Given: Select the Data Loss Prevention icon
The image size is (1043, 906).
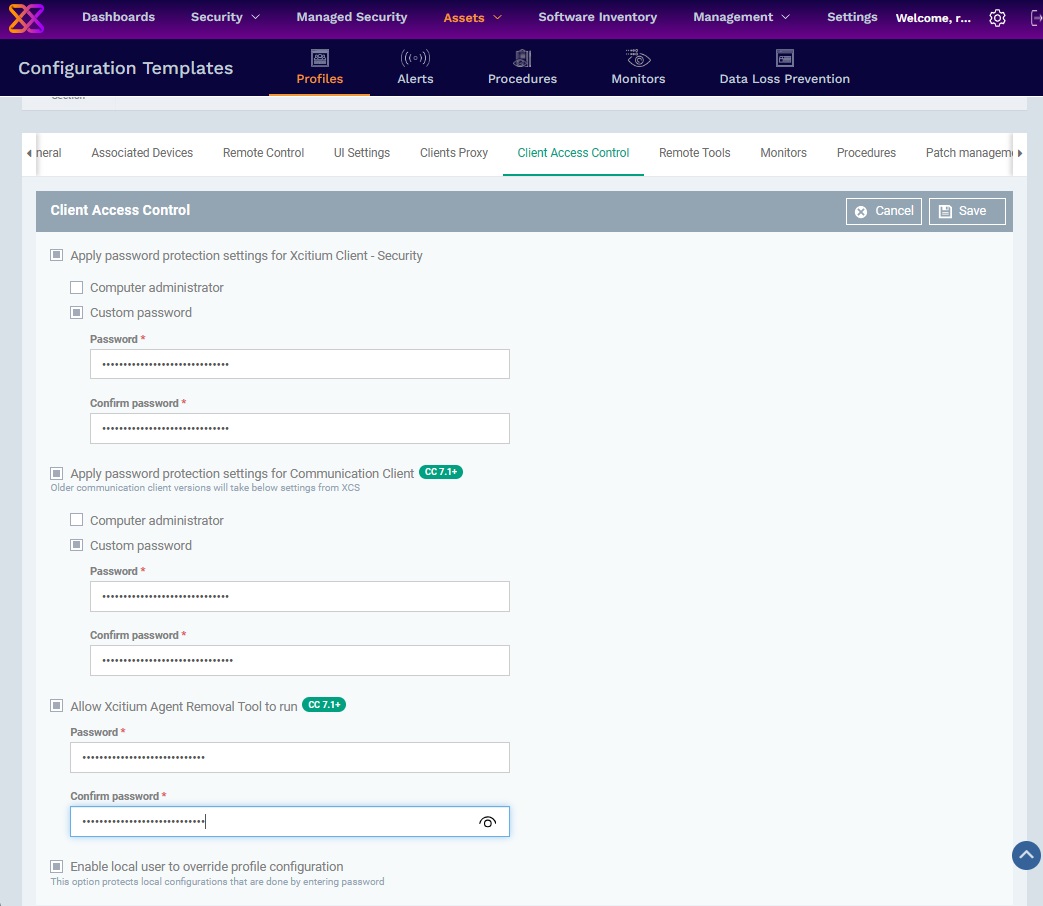Looking at the screenshot, I should coord(785,59).
